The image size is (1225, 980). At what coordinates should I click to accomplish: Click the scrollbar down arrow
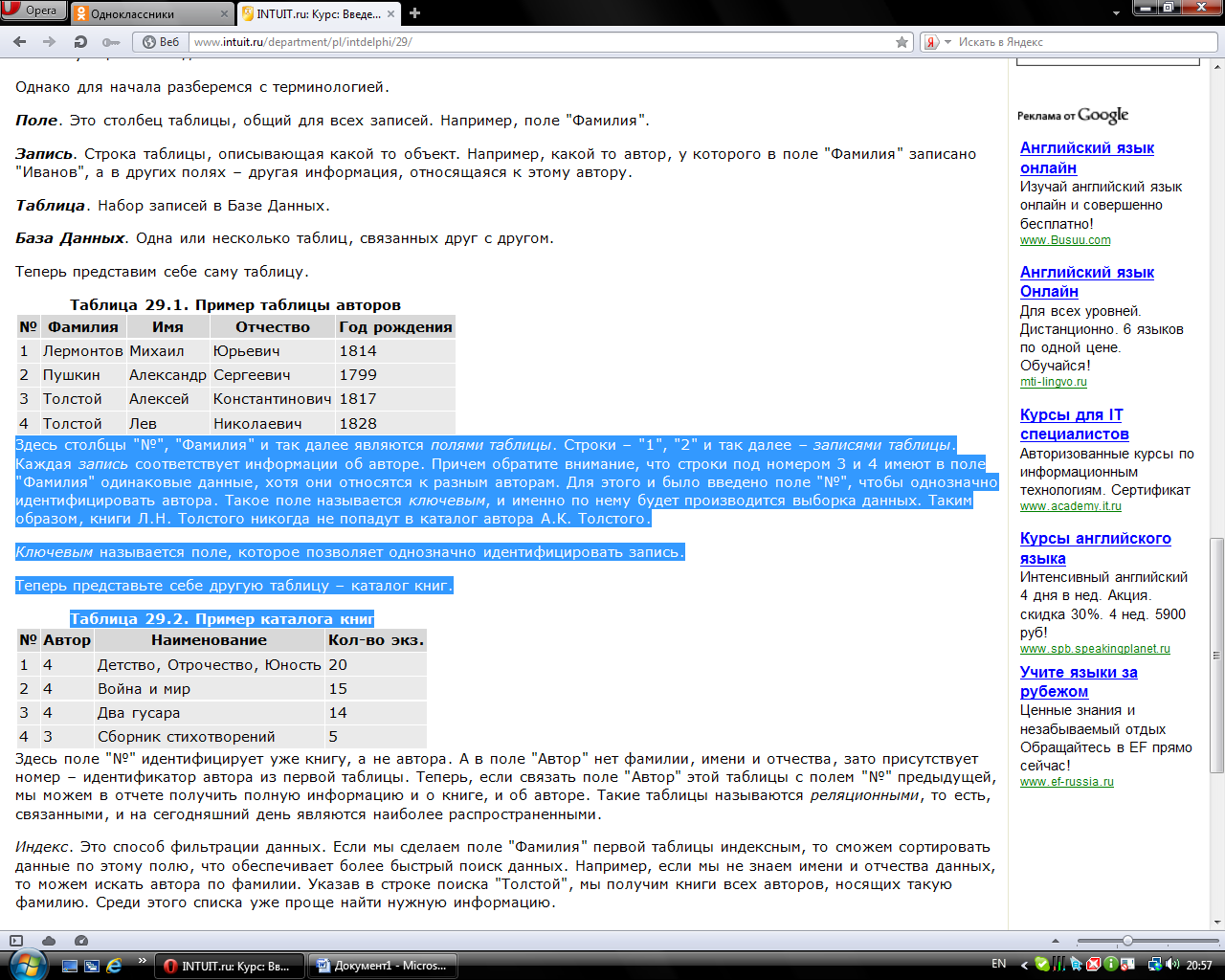(1217, 922)
